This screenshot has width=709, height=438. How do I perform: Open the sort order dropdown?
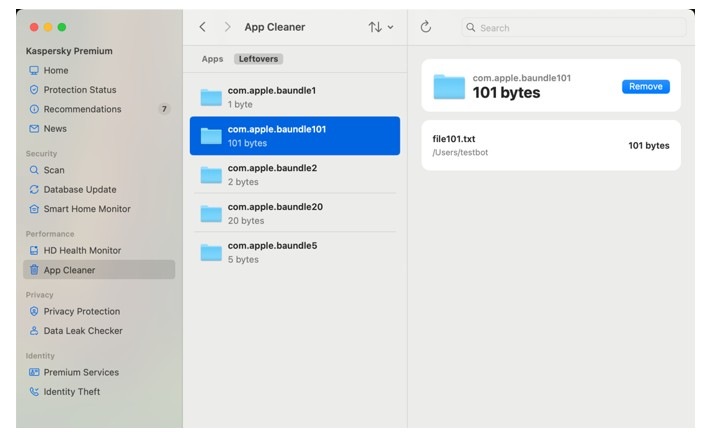click(x=381, y=27)
